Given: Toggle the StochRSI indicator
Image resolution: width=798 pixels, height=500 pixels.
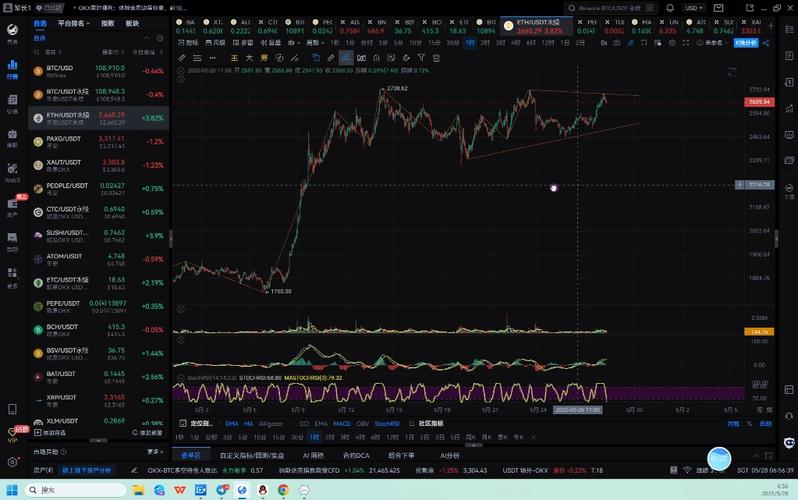Looking at the screenshot, I should [387, 424].
